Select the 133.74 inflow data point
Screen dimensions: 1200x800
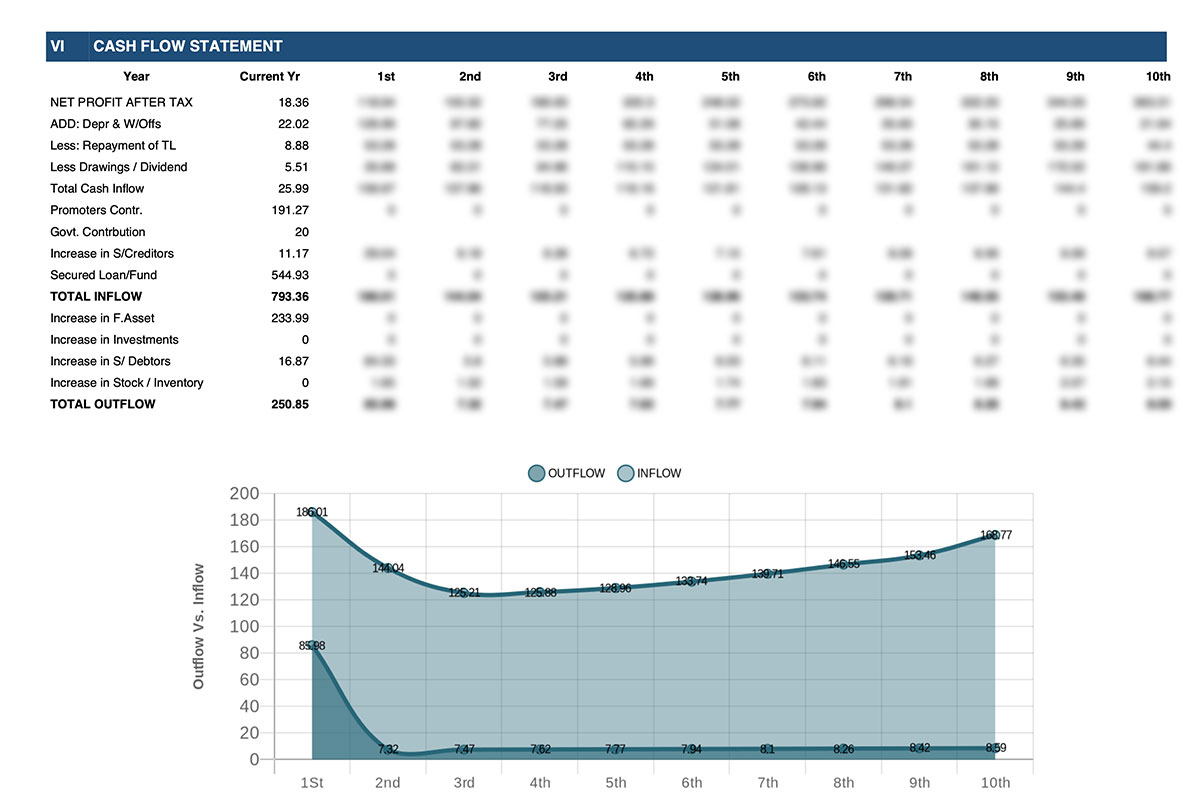[x=692, y=581]
